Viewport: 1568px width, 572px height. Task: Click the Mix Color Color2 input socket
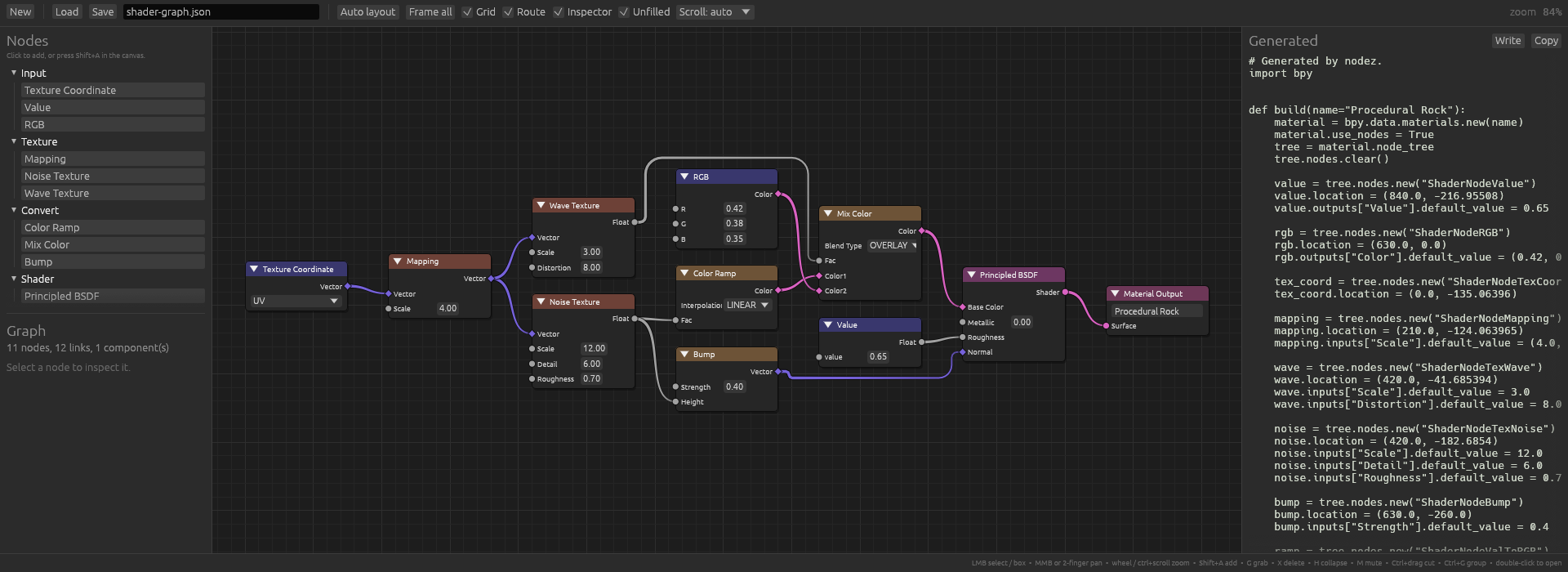pyautogui.click(x=819, y=291)
